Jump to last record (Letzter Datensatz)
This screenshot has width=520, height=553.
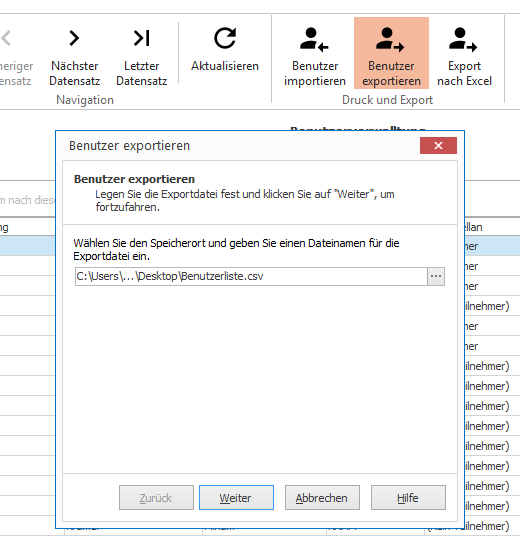coord(141,54)
